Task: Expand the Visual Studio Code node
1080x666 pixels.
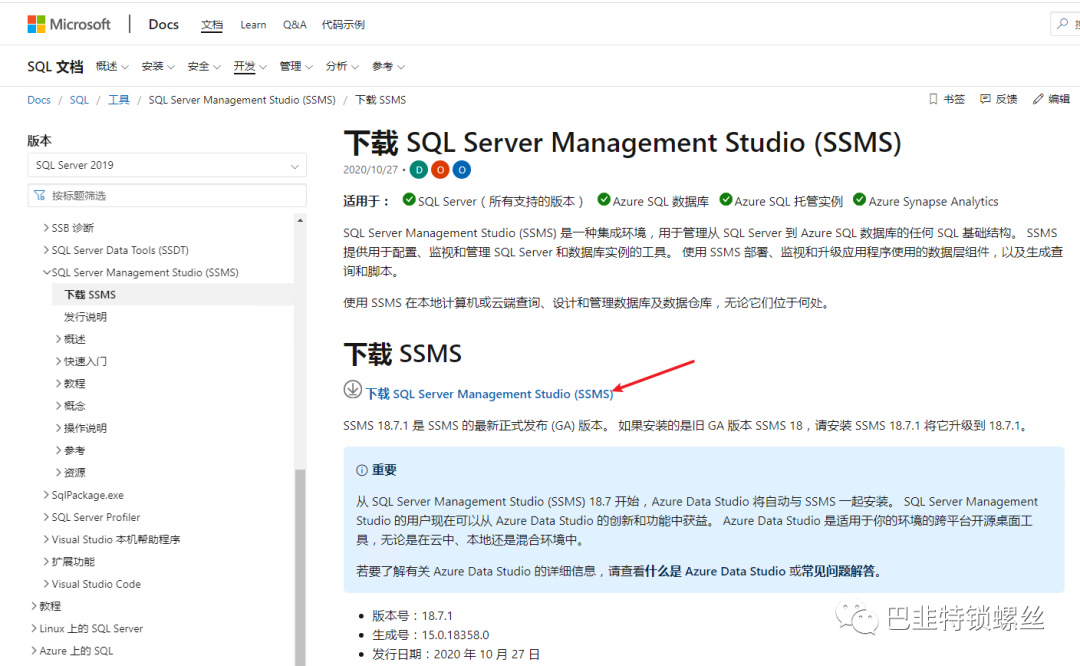Action: point(46,583)
